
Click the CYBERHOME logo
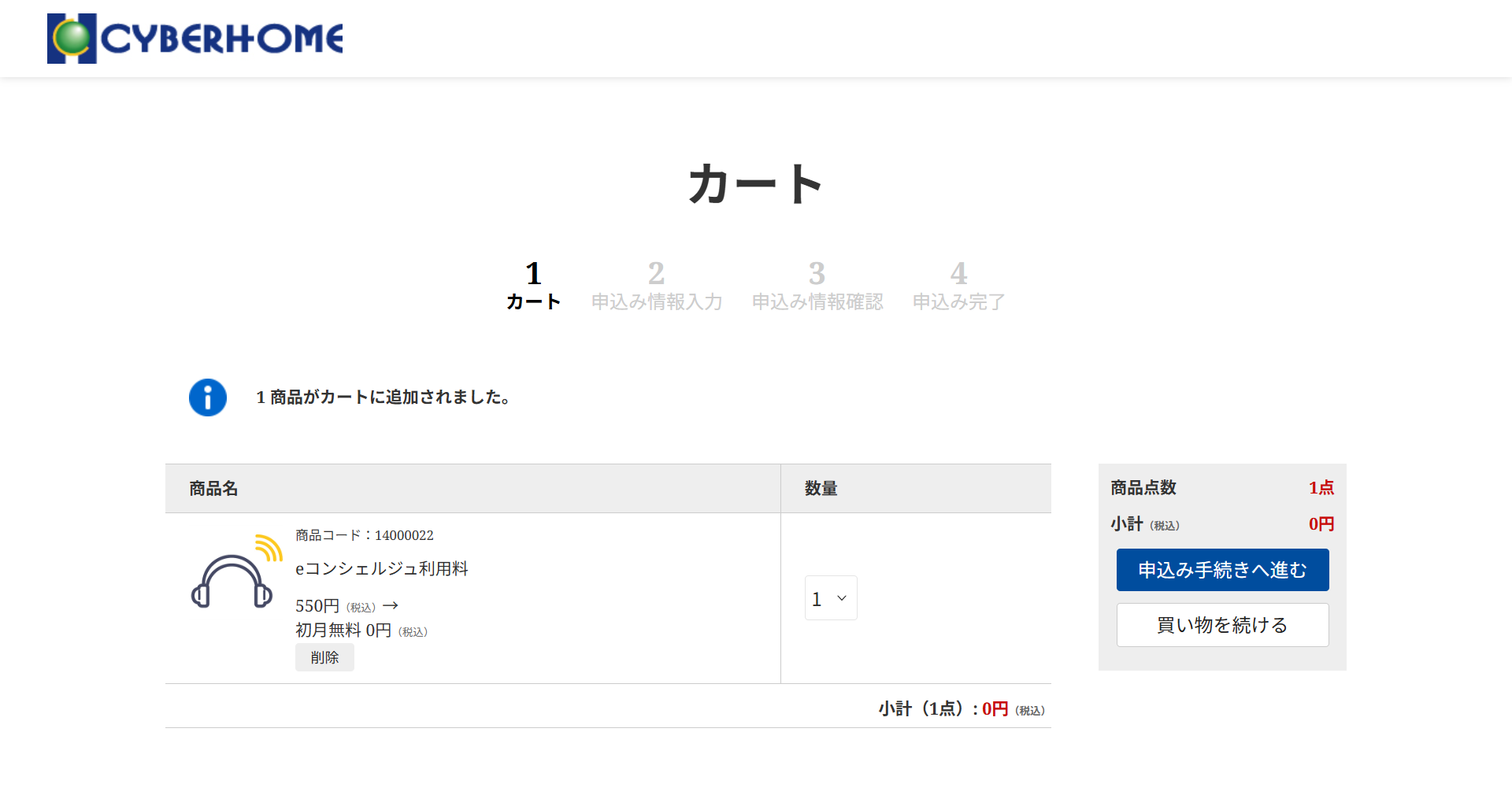click(195, 39)
